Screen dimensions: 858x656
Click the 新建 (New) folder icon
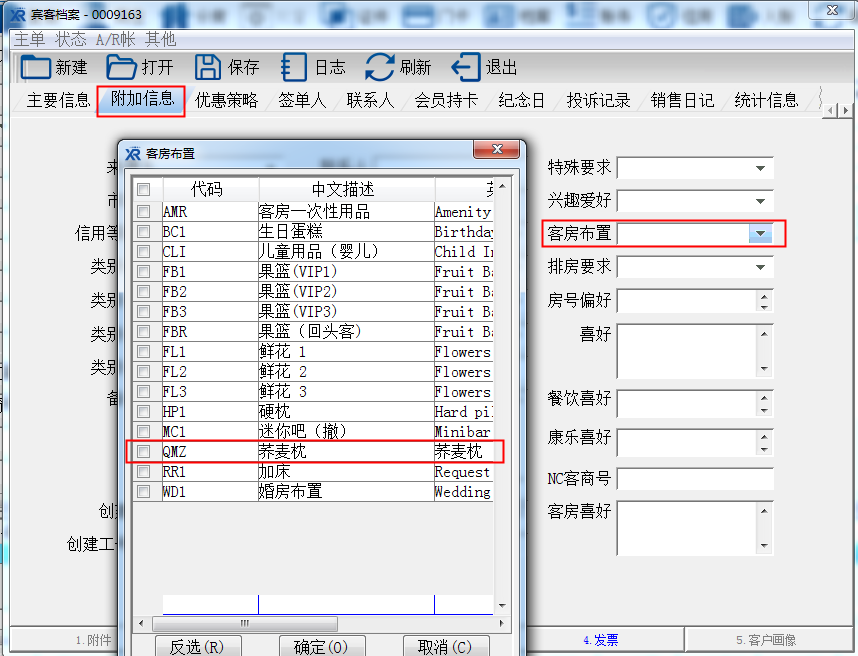pos(36,67)
